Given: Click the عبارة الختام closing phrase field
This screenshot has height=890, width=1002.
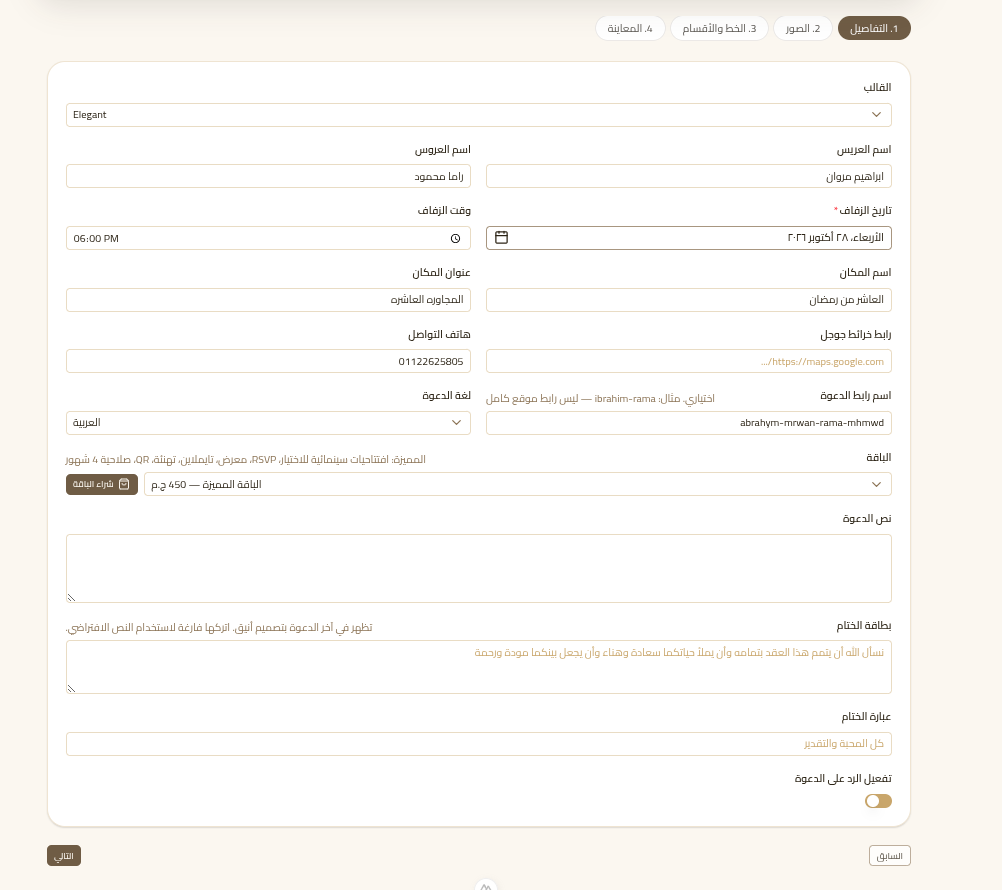Looking at the screenshot, I should (x=479, y=744).
